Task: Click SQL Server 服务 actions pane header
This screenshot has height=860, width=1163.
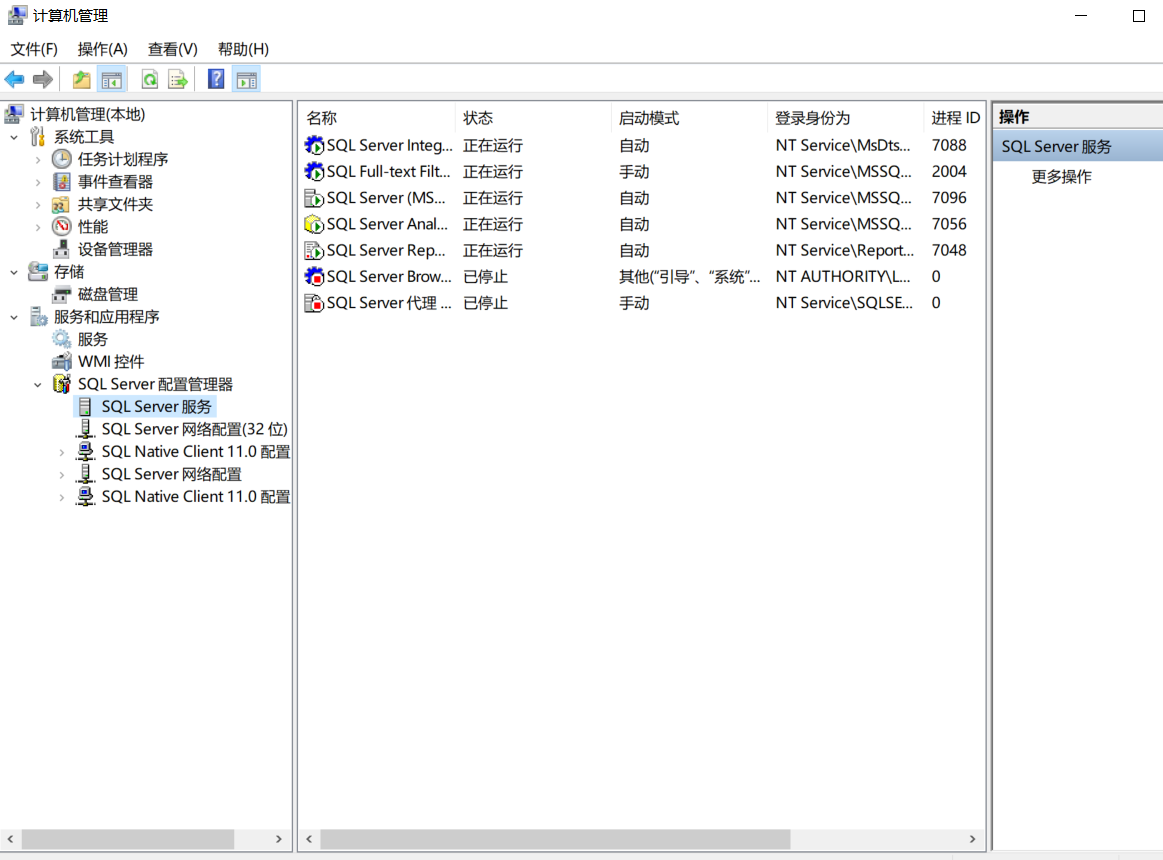Action: [1078, 146]
